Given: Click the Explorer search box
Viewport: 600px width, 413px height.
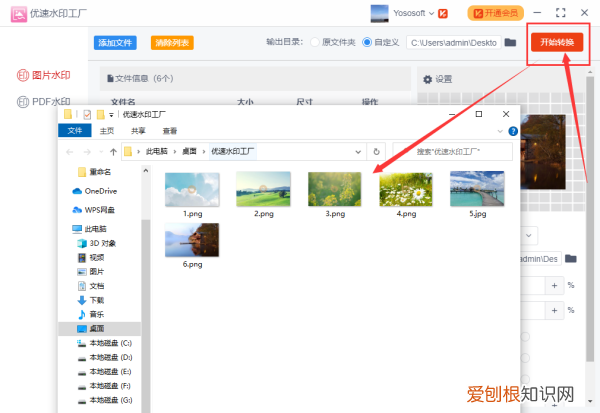Looking at the screenshot, I should pos(453,152).
